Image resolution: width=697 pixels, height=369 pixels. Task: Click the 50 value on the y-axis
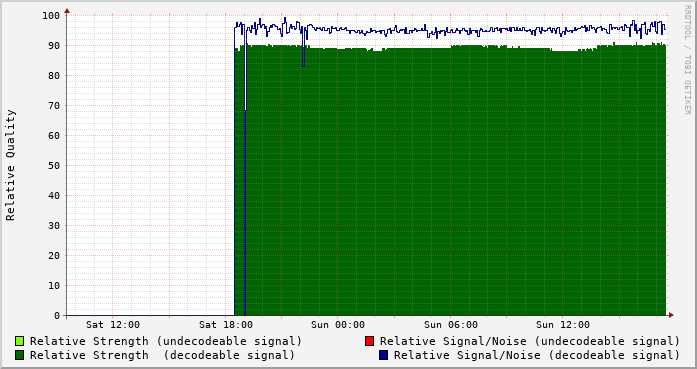pyautogui.click(x=54, y=165)
